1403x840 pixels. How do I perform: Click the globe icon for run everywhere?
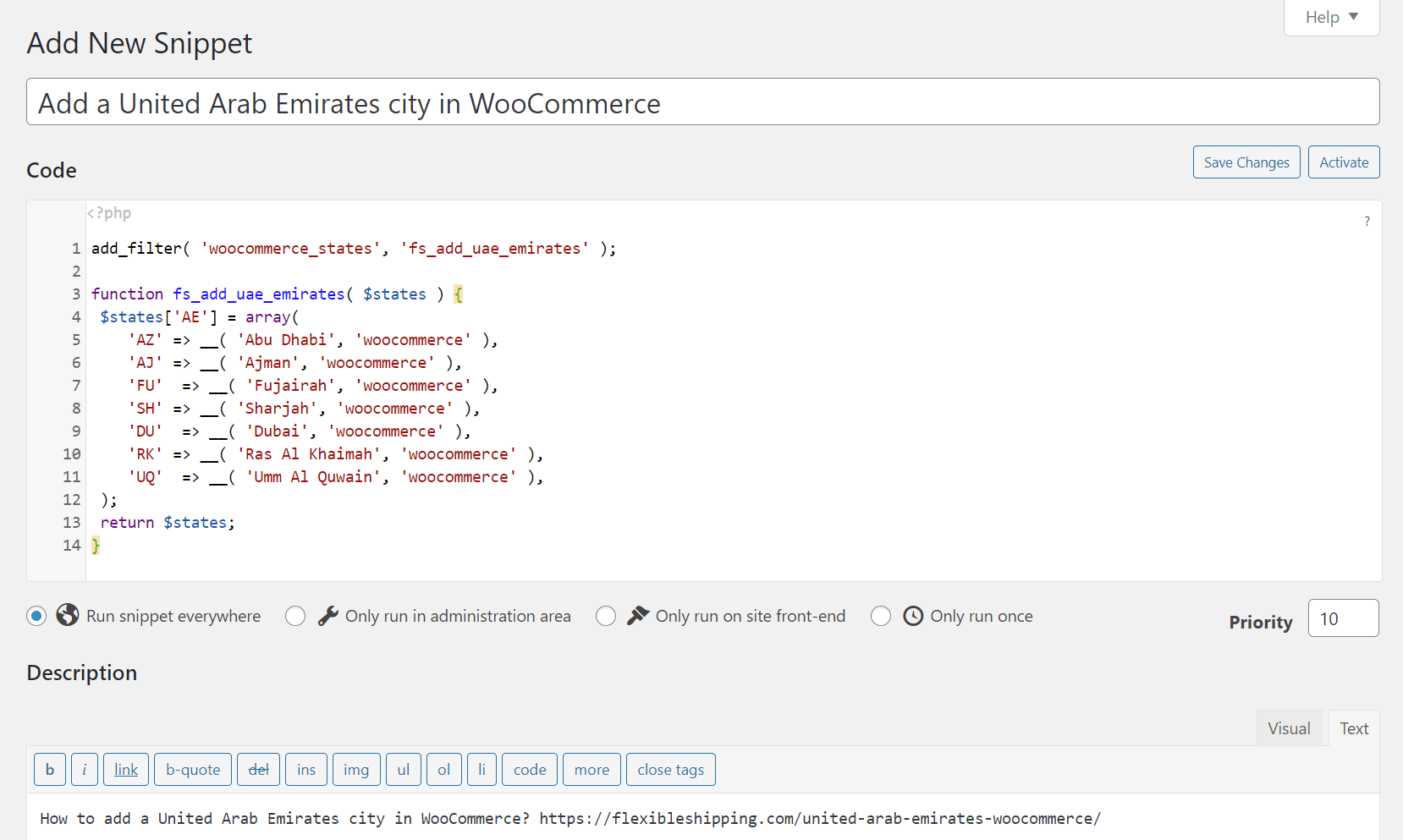68,615
